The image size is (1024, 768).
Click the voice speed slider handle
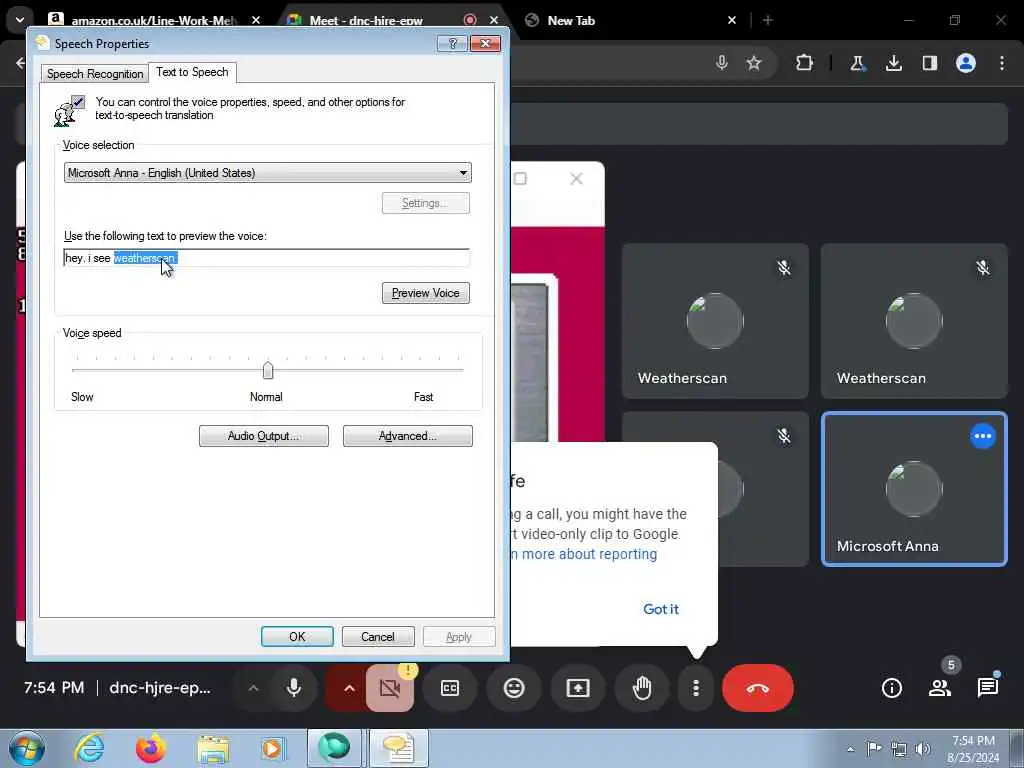[268, 370]
